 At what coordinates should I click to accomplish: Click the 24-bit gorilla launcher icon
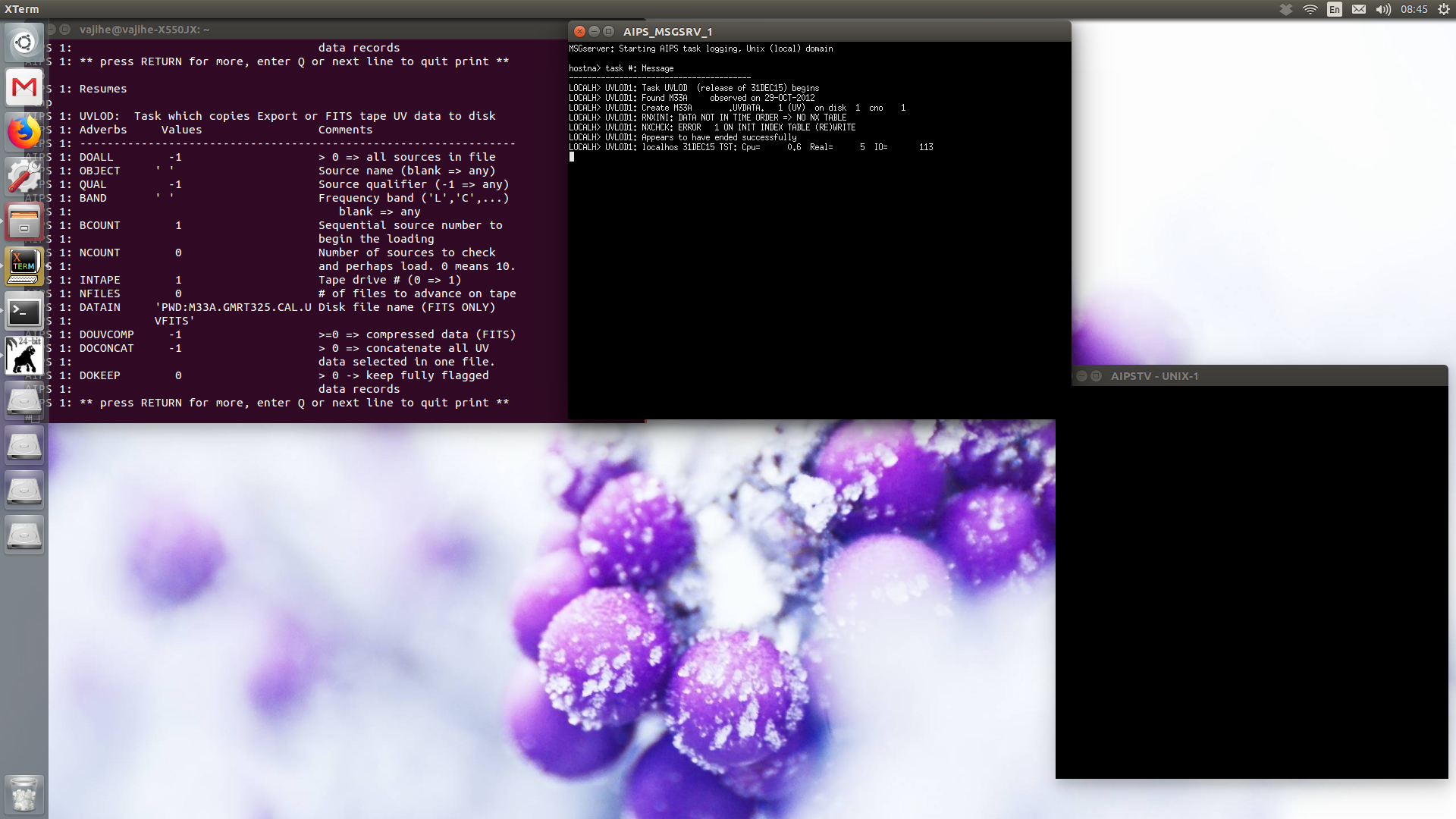pos(24,356)
